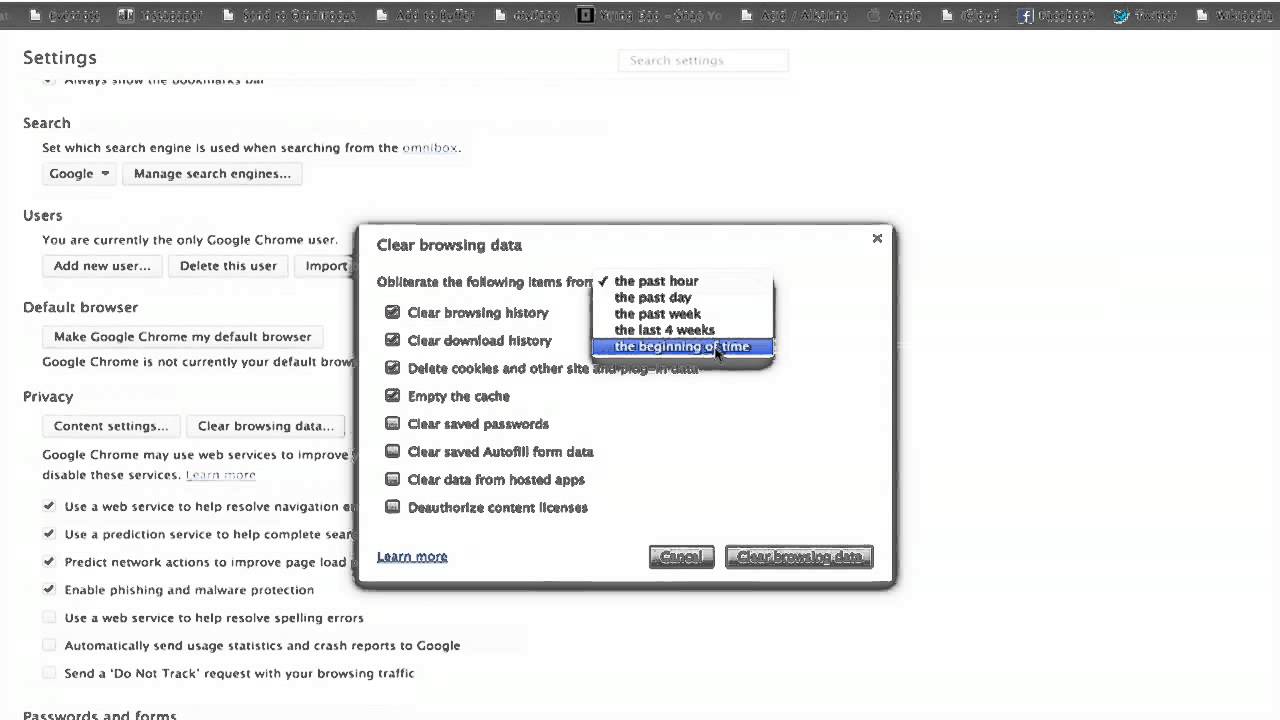Uncheck Clear download history
Image resolution: width=1280 pixels, height=720 pixels.
[x=393, y=341]
